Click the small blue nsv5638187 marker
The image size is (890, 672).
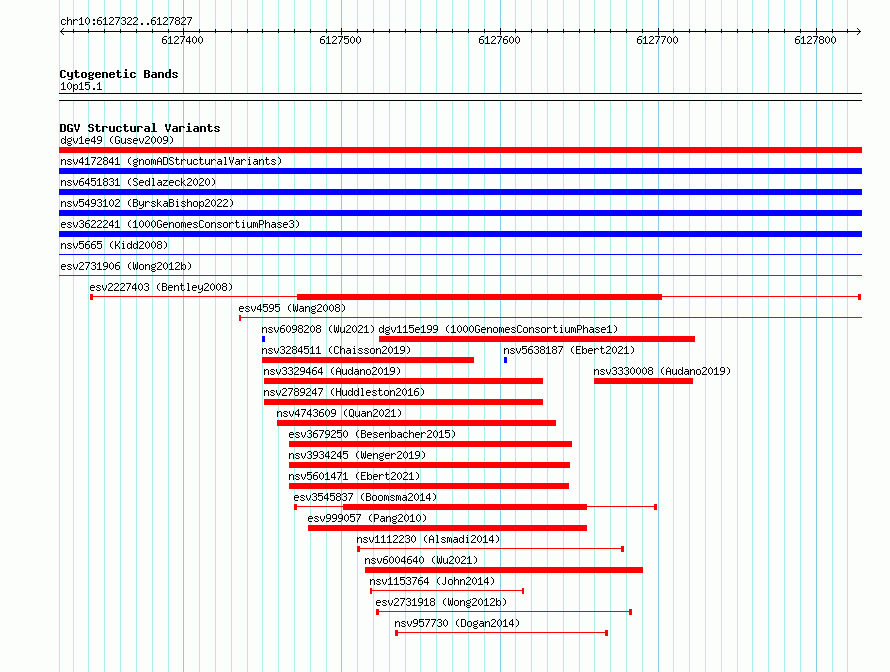505,360
